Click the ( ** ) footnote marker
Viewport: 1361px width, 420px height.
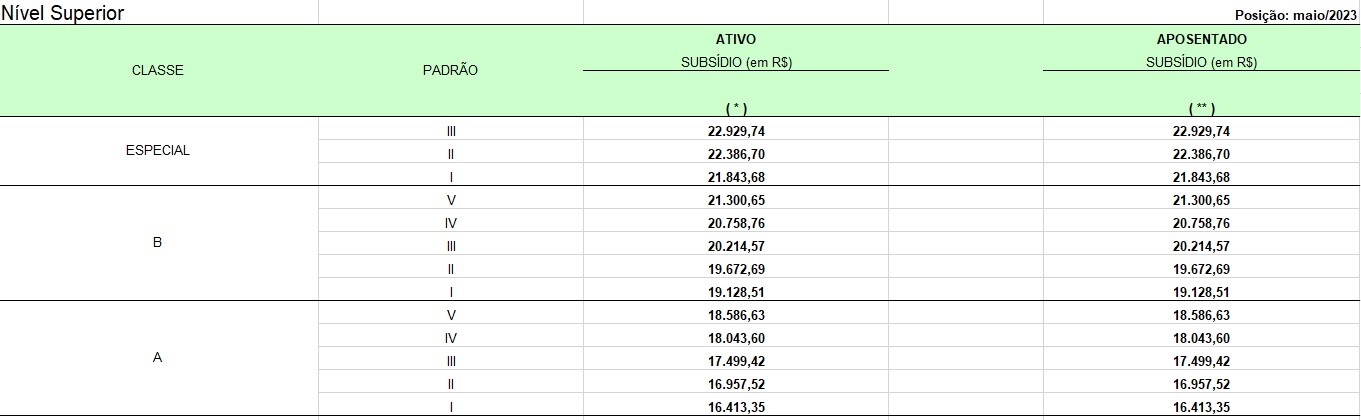click(x=1201, y=108)
